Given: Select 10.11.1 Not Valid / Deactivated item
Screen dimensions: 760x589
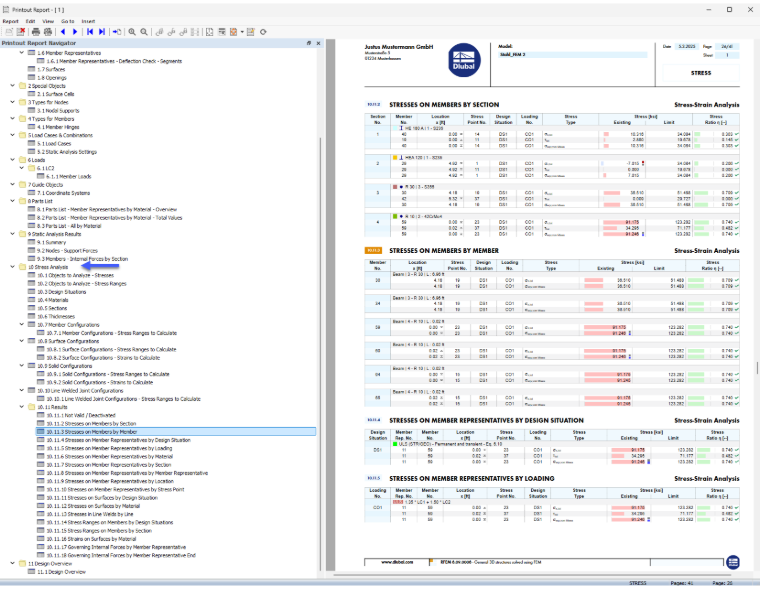Looking at the screenshot, I should pos(81,415).
